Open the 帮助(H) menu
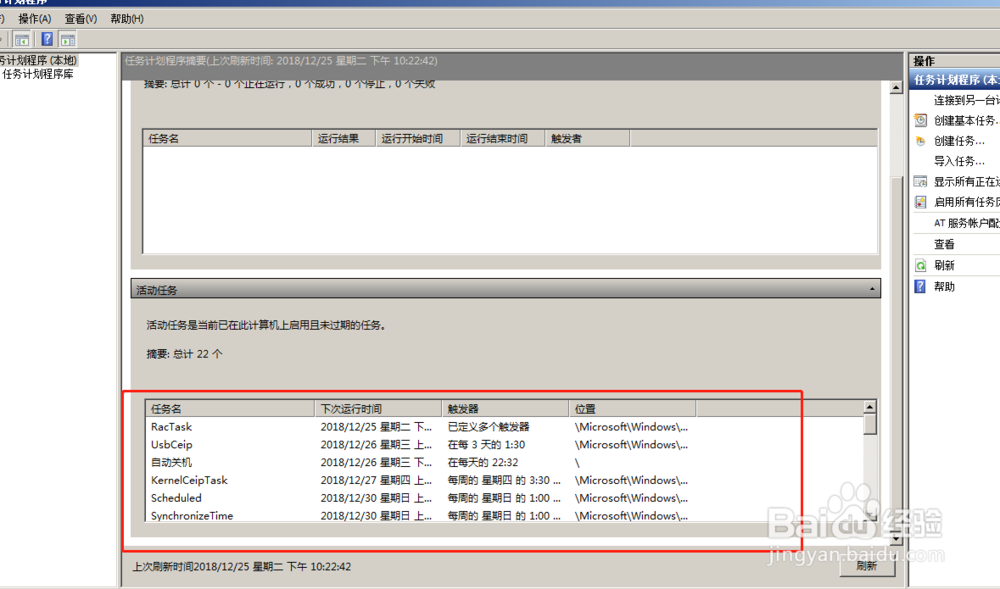Image resolution: width=1000 pixels, height=589 pixels. tap(127, 18)
